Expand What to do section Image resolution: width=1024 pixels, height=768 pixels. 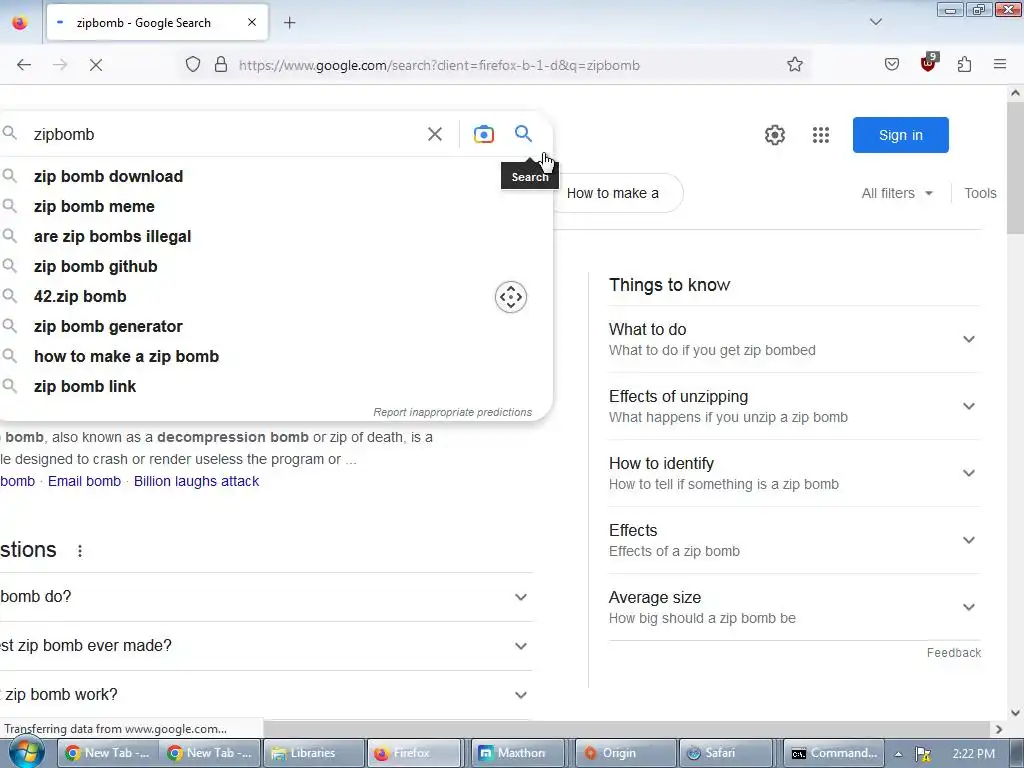[x=794, y=339]
